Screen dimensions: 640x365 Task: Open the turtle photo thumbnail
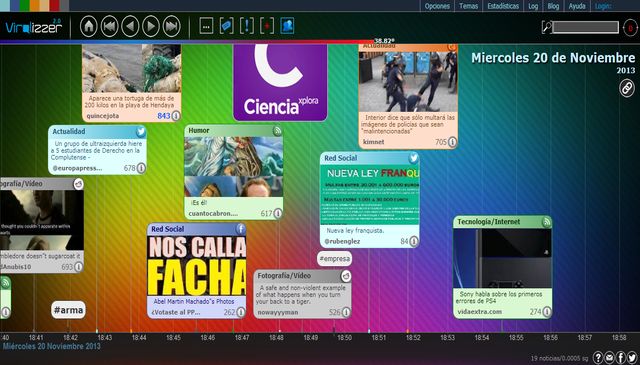(x=131, y=68)
